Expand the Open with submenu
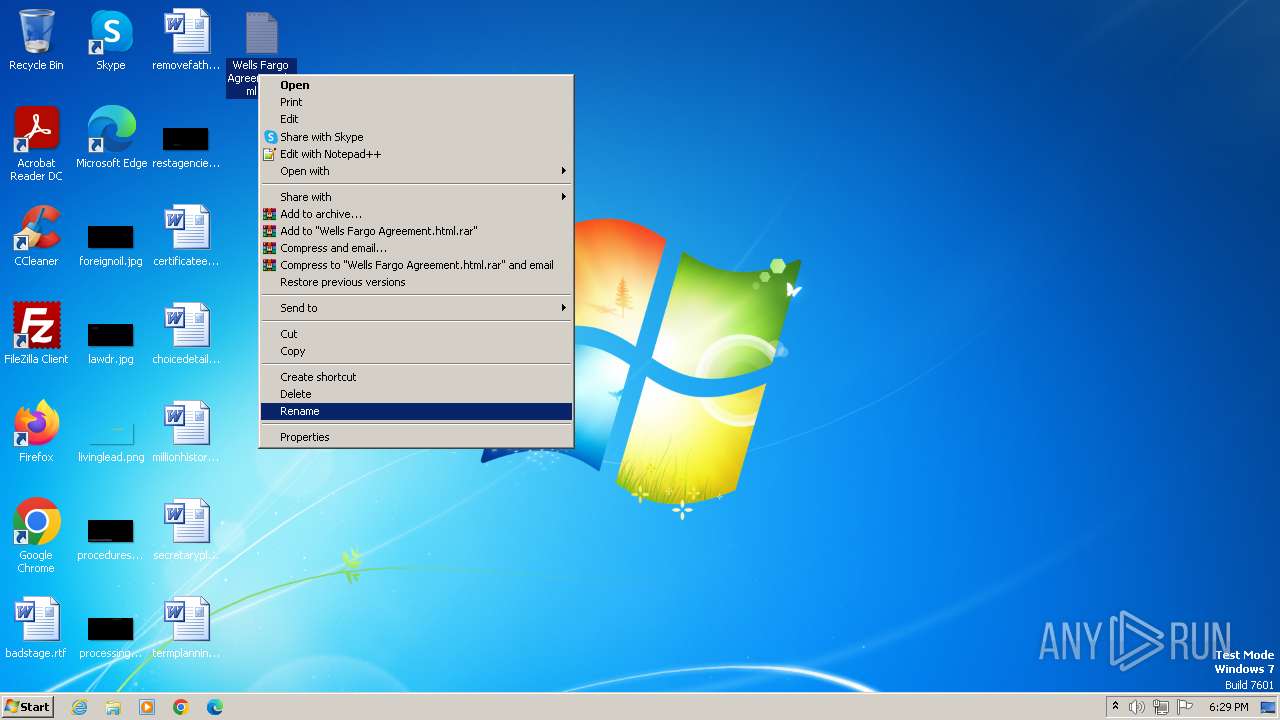The image size is (1280, 720). coord(416,171)
